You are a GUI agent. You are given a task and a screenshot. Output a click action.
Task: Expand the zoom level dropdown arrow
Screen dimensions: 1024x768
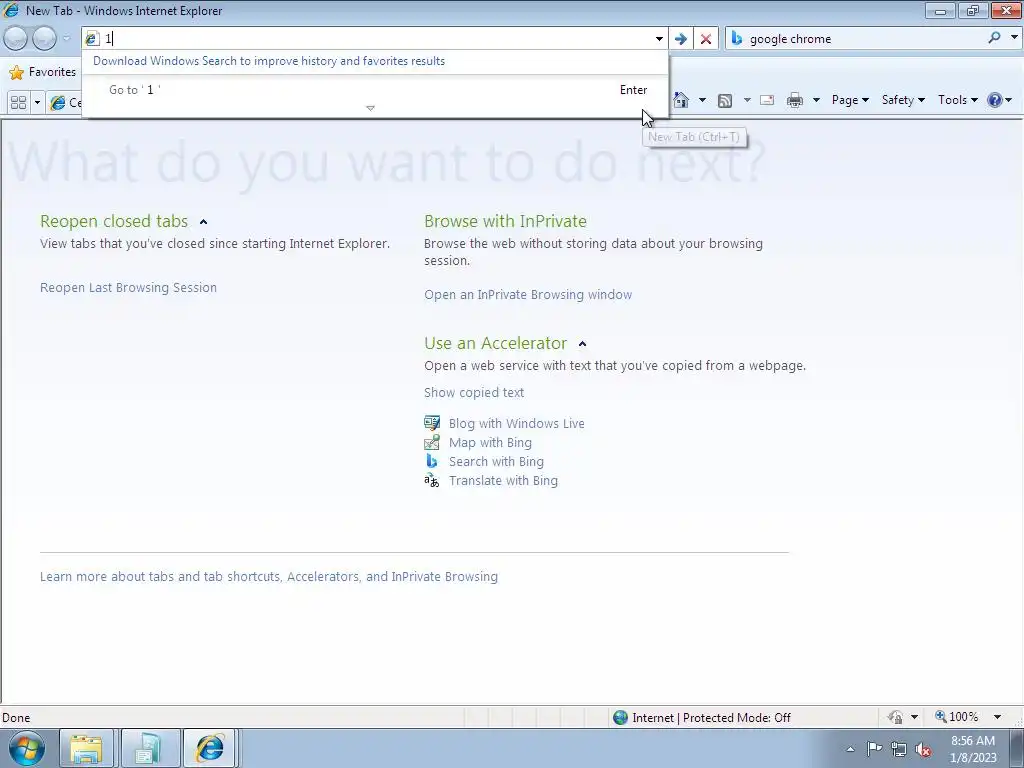pos(997,717)
